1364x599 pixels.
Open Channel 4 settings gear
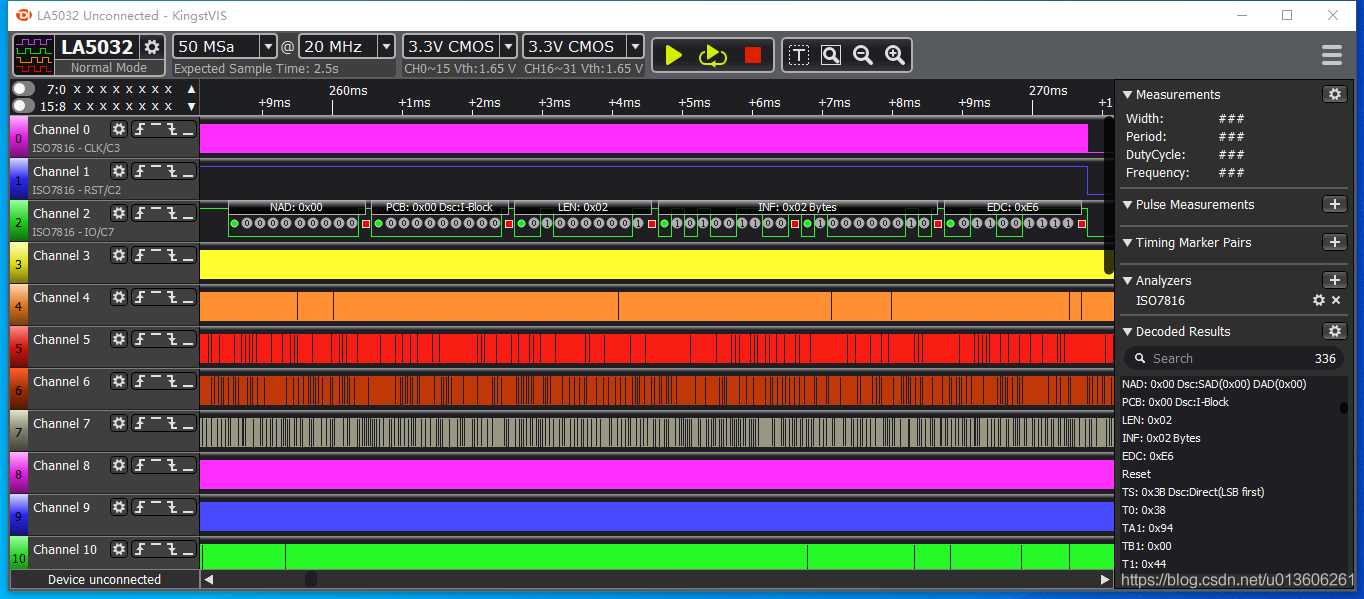tap(119, 297)
